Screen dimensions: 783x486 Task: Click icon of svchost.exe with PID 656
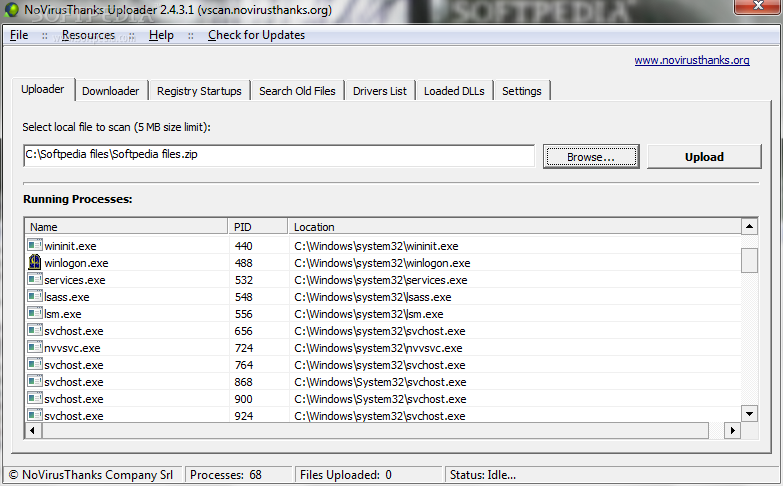[34, 330]
